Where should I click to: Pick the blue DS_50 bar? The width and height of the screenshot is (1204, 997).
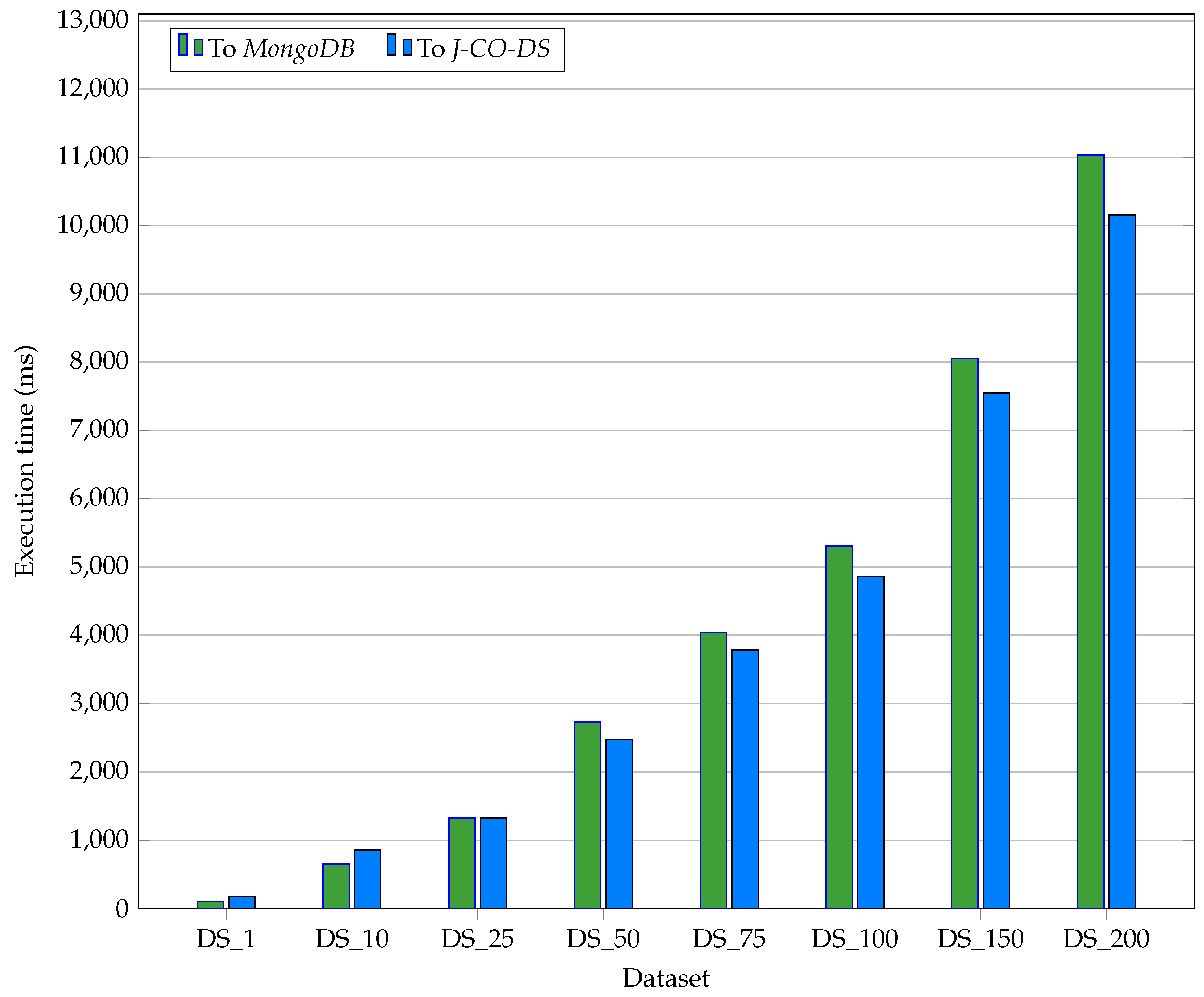(619, 823)
